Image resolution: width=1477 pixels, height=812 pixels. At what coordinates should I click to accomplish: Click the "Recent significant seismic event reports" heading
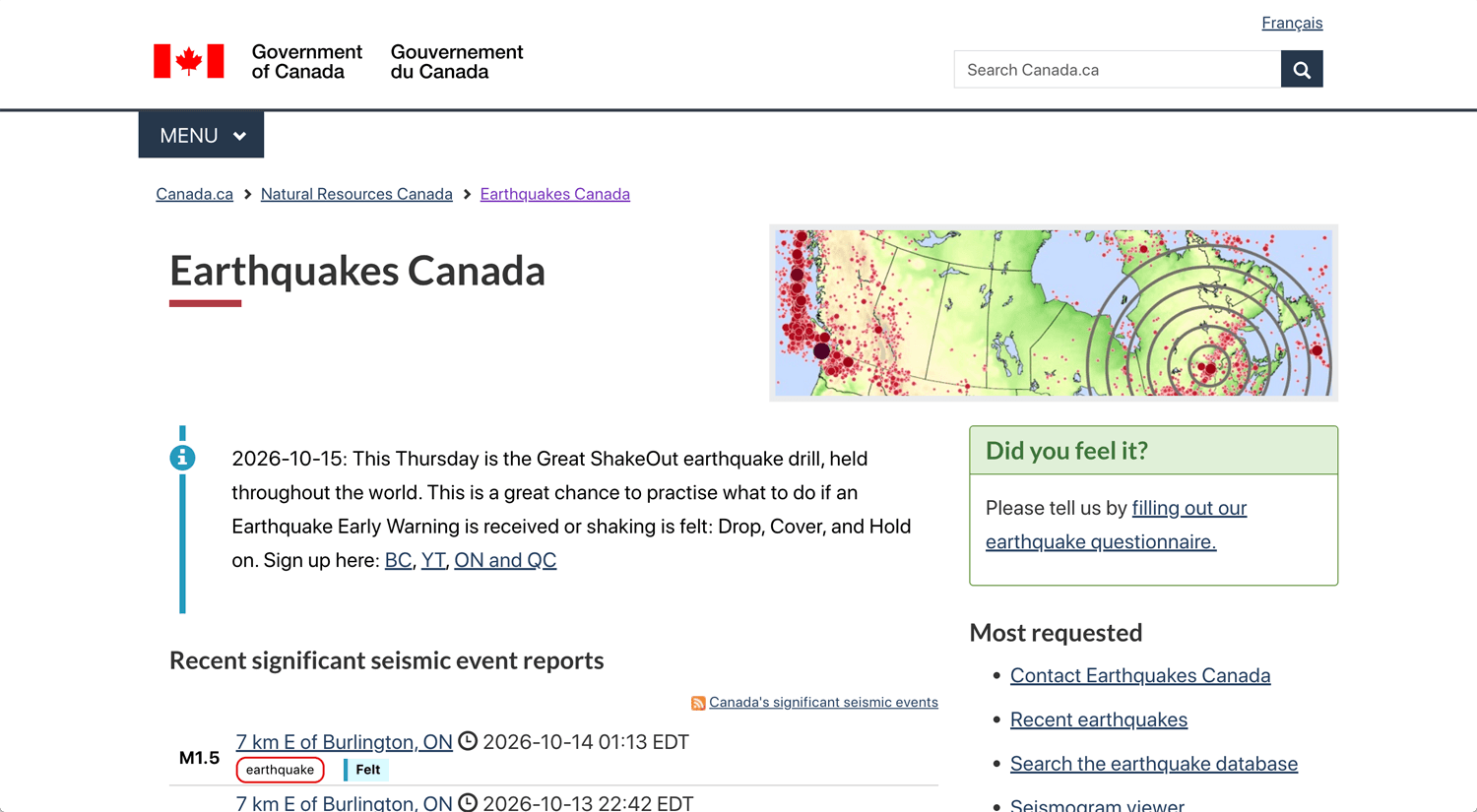tap(386, 660)
